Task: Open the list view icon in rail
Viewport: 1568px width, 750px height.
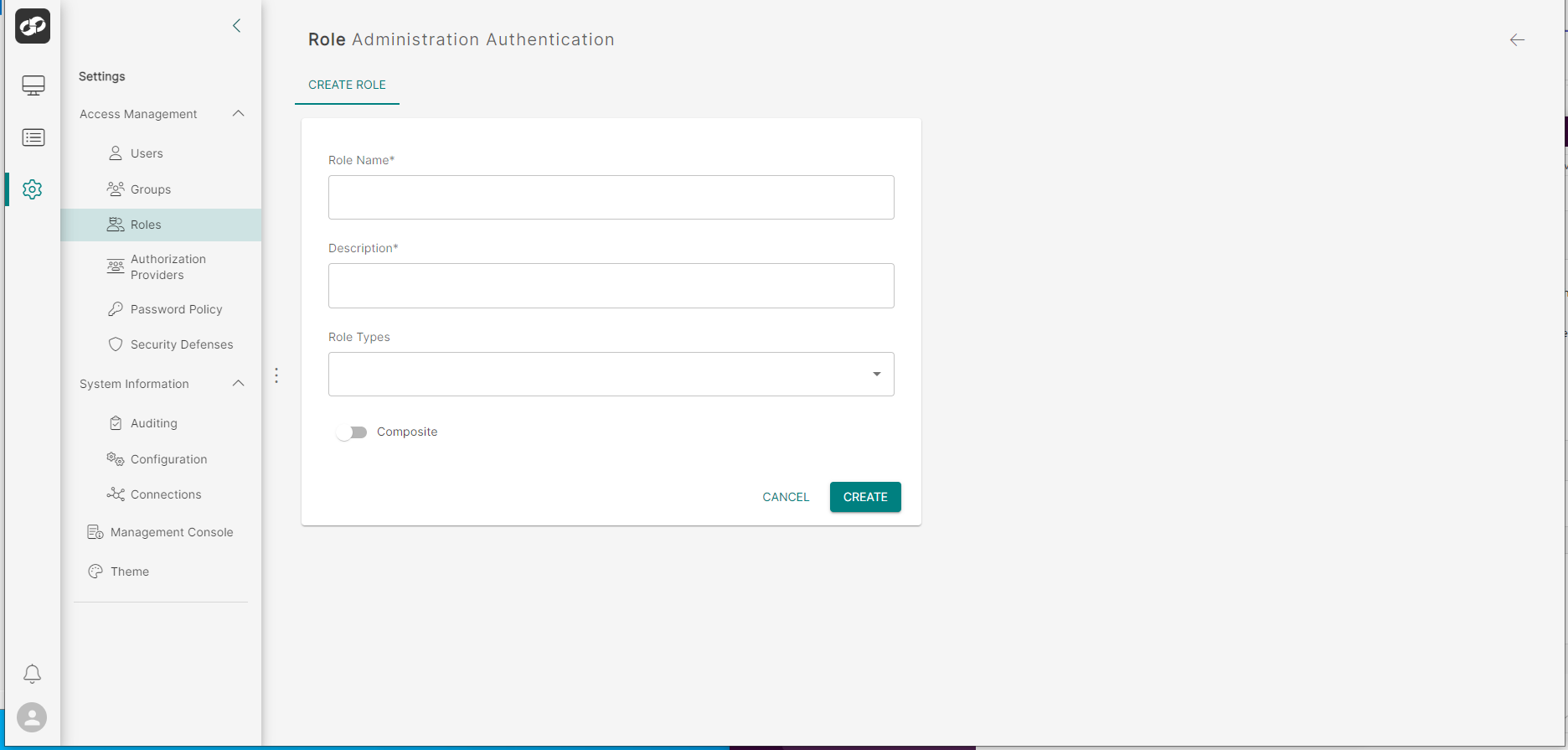Action: [34, 137]
